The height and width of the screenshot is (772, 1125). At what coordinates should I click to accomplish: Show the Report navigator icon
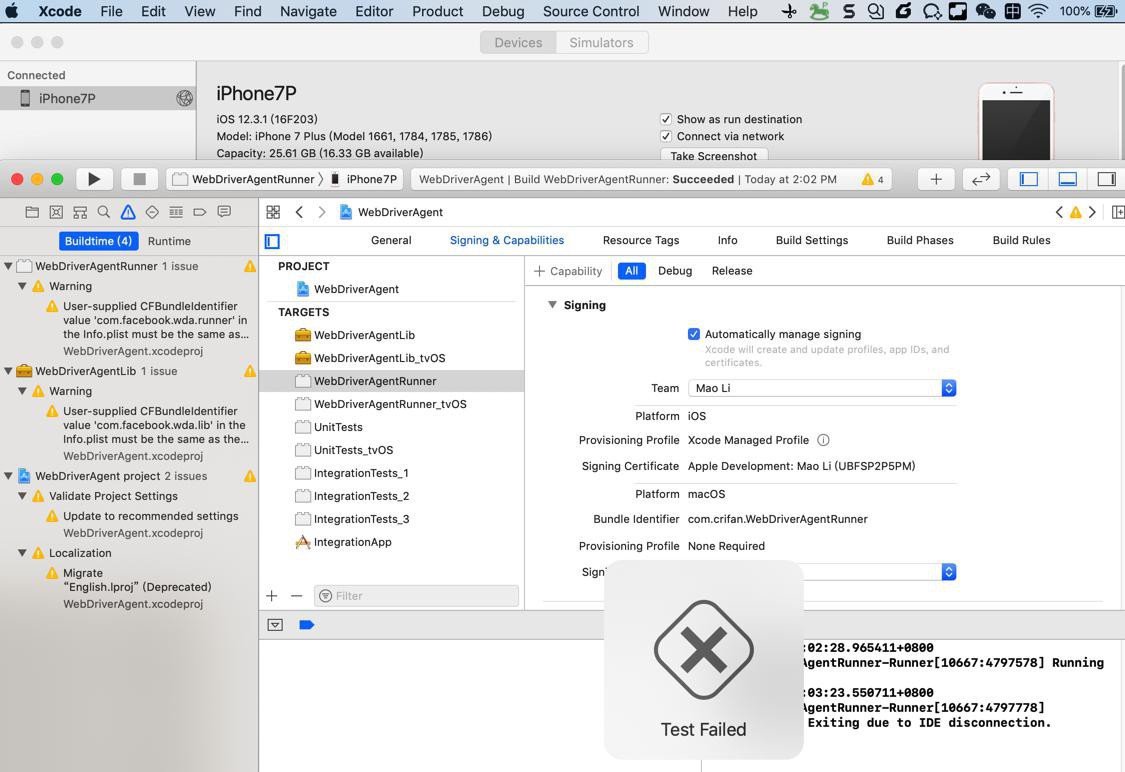224,212
